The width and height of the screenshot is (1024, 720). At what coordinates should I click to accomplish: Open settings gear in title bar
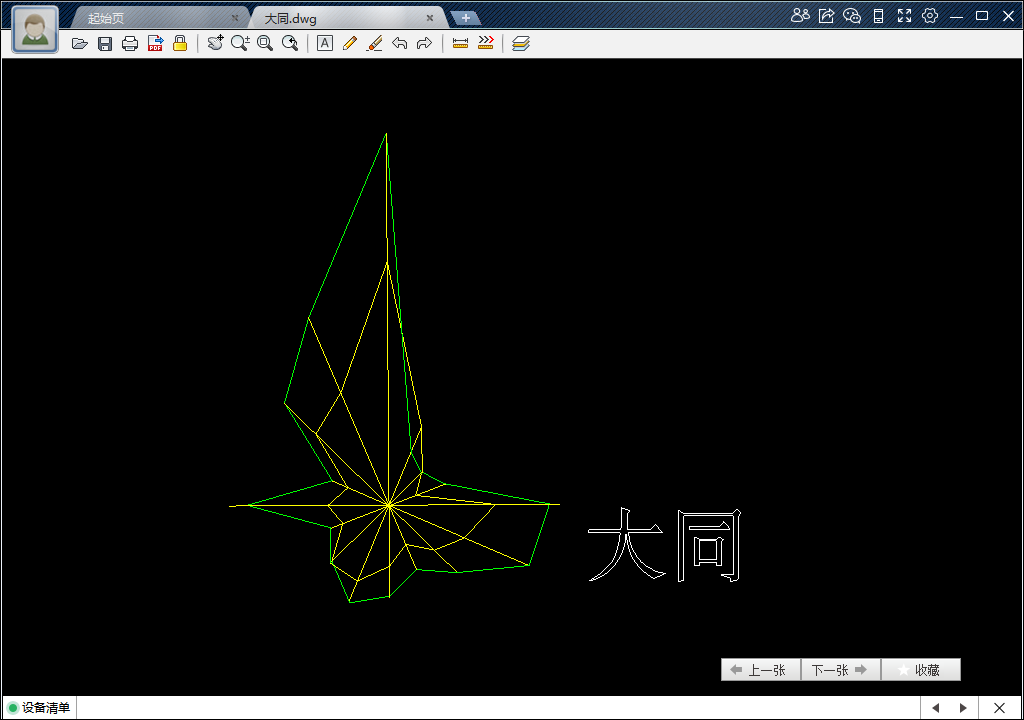point(930,16)
